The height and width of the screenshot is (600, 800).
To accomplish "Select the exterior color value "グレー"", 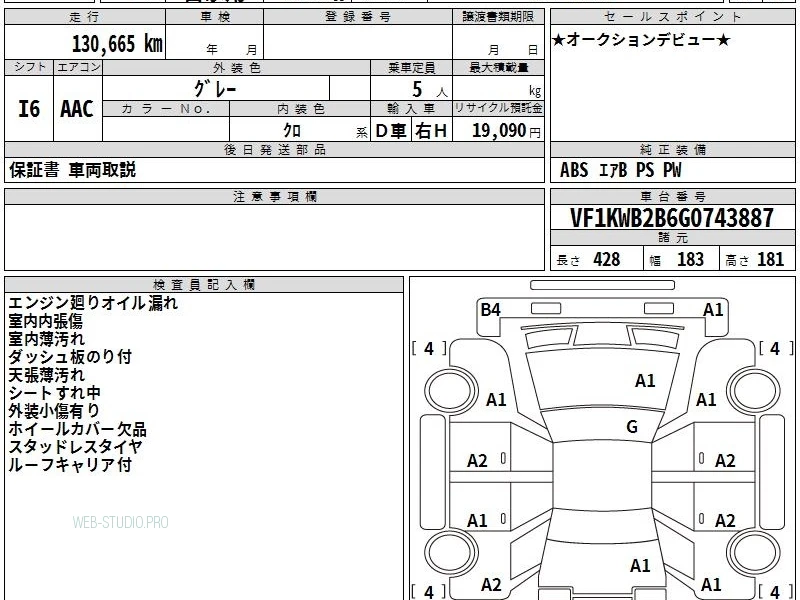I will (x=215, y=88).
